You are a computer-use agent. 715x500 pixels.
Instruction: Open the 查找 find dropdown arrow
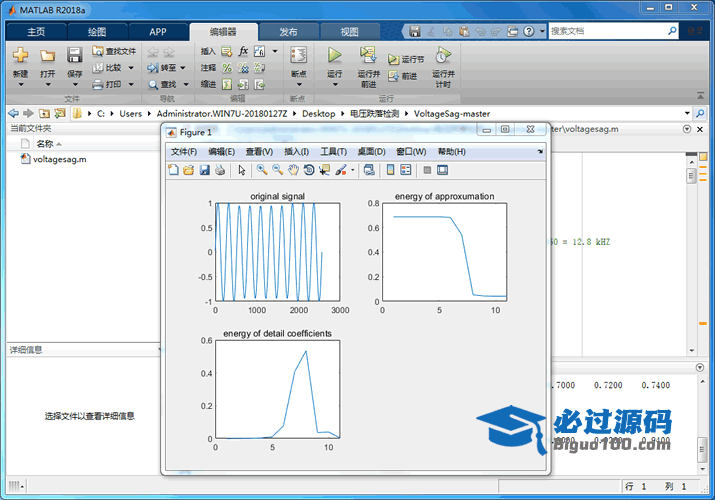[x=186, y=84]
